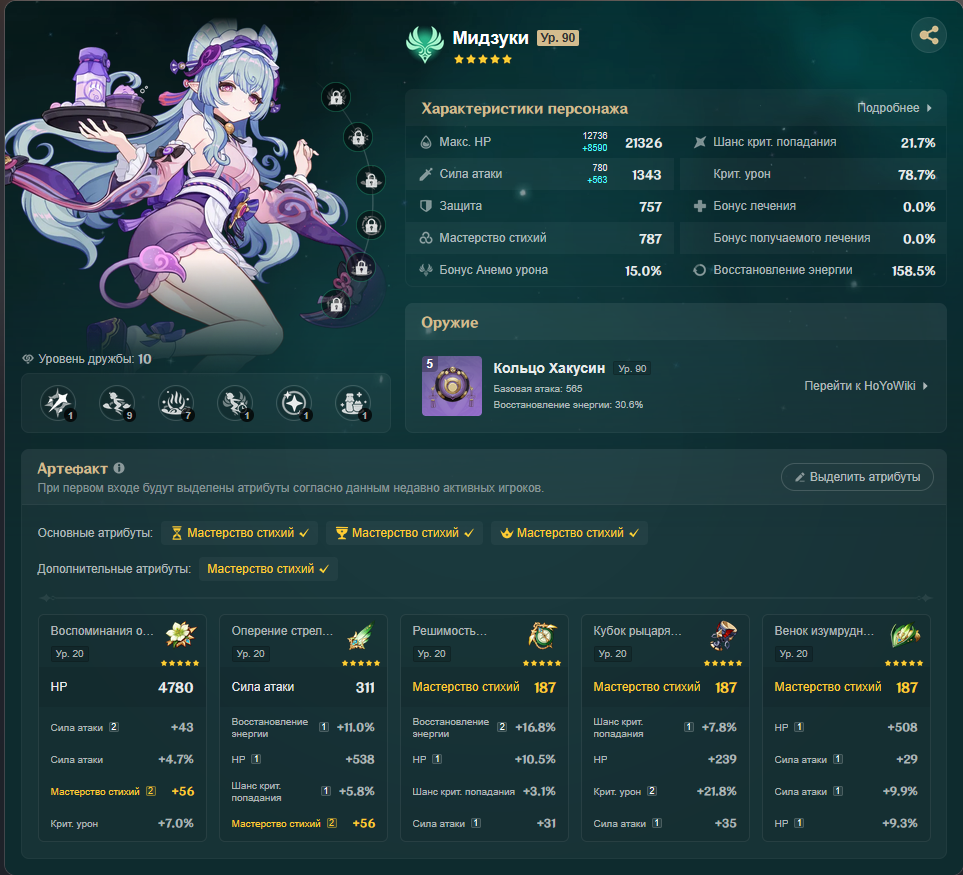
Task: Open the talent icon with level 9 badge
Action: point(117,403)
